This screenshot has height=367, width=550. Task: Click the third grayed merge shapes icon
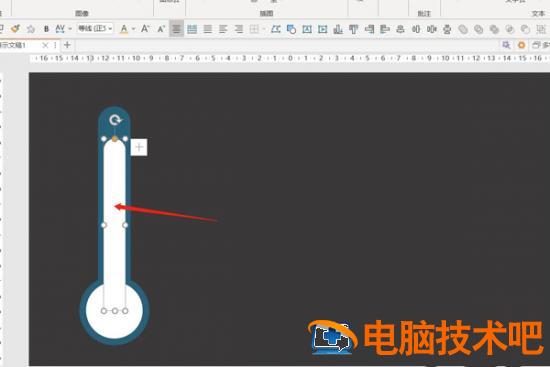point(494,29)
